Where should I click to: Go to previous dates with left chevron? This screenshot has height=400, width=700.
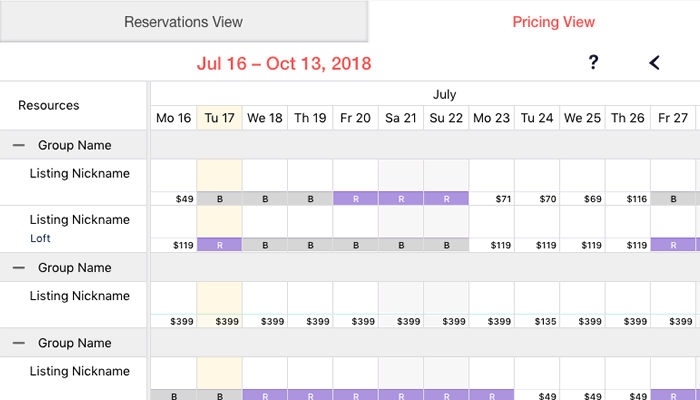pos(654,62)
